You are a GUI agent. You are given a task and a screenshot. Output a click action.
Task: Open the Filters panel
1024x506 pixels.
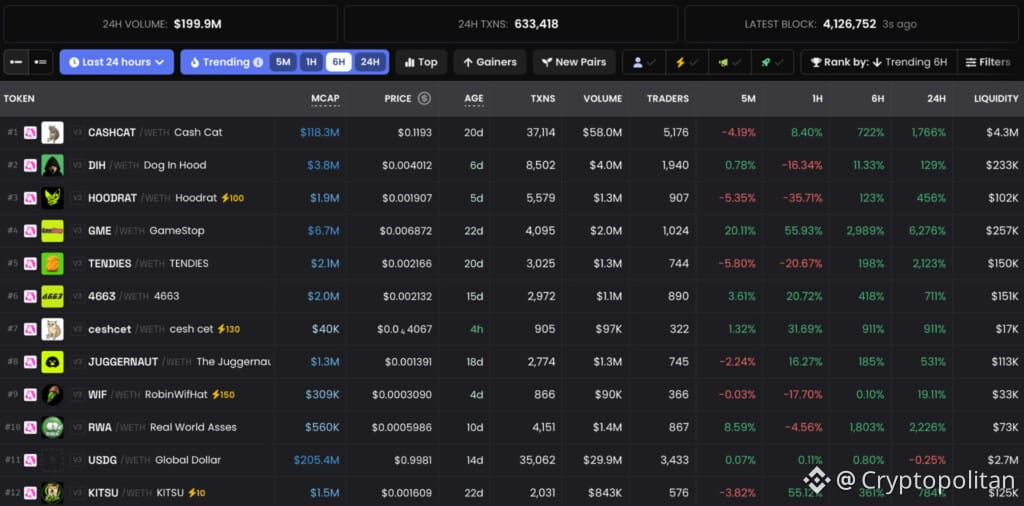tap(987, 62)
